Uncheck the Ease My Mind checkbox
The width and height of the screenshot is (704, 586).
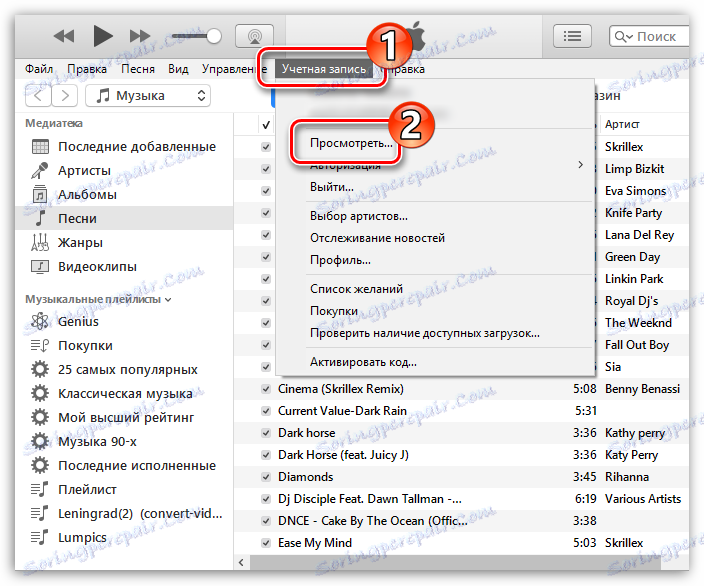coord(266,543)
